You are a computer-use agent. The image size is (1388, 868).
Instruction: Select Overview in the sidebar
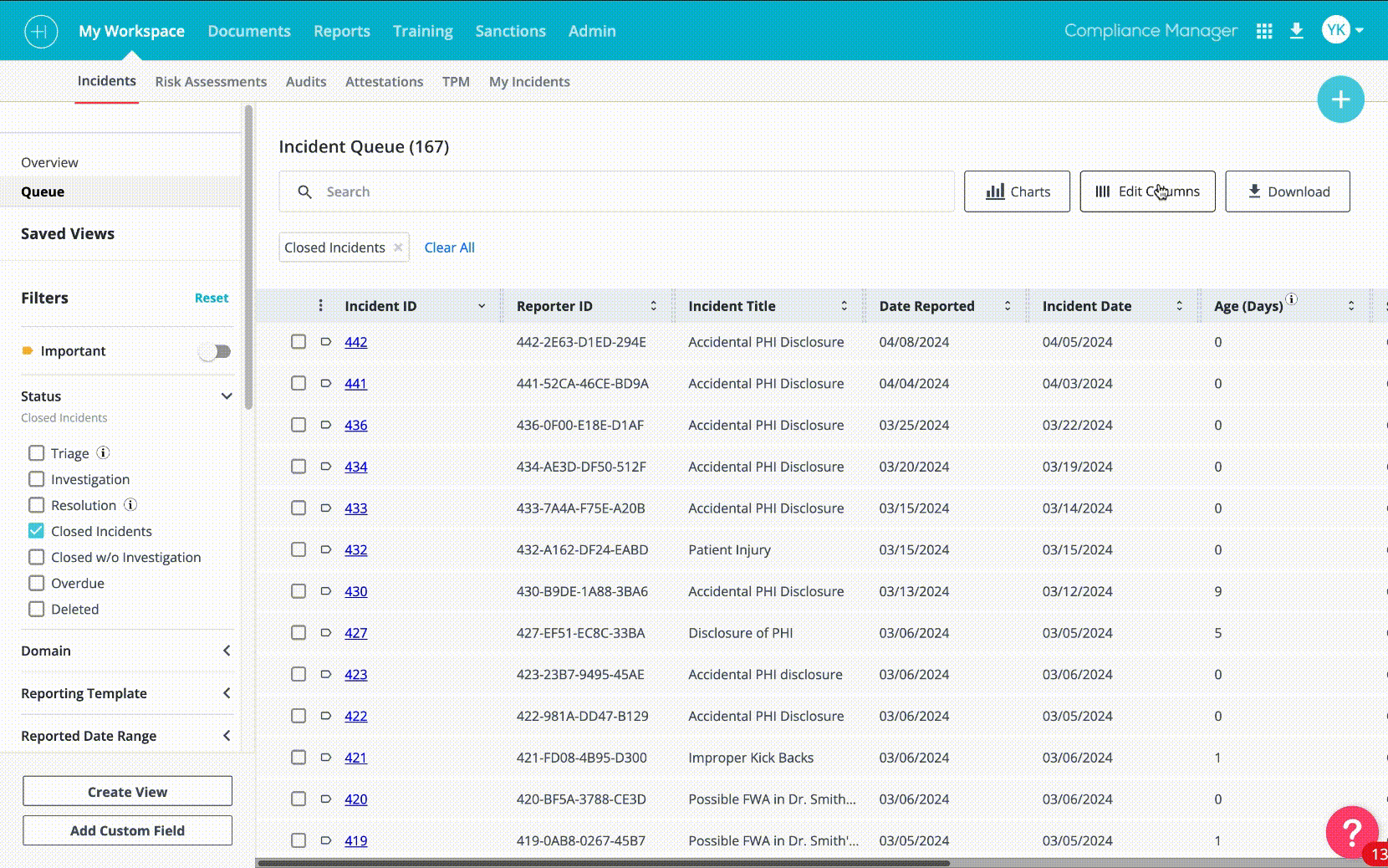click(49, 162)
